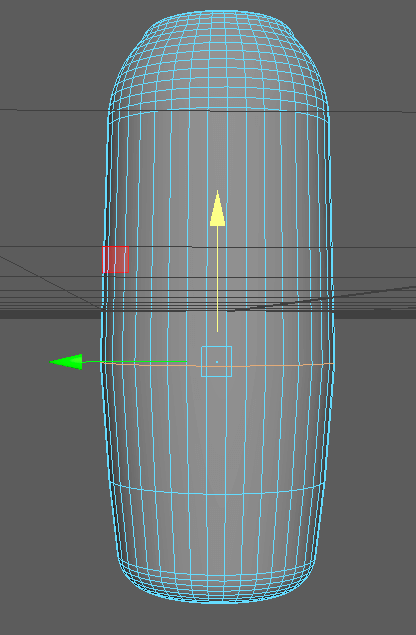Click the green axis line shaft
This screenshot has height=635, width=416.
[134, 362]
